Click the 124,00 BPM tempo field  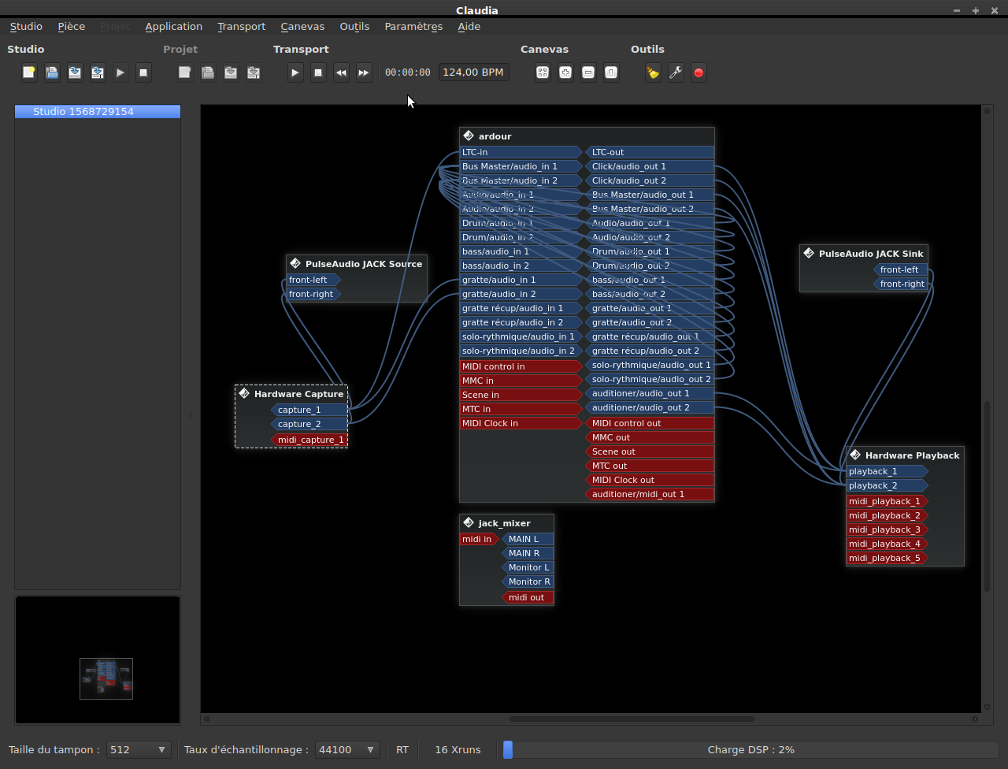click(x=473, y=72)
